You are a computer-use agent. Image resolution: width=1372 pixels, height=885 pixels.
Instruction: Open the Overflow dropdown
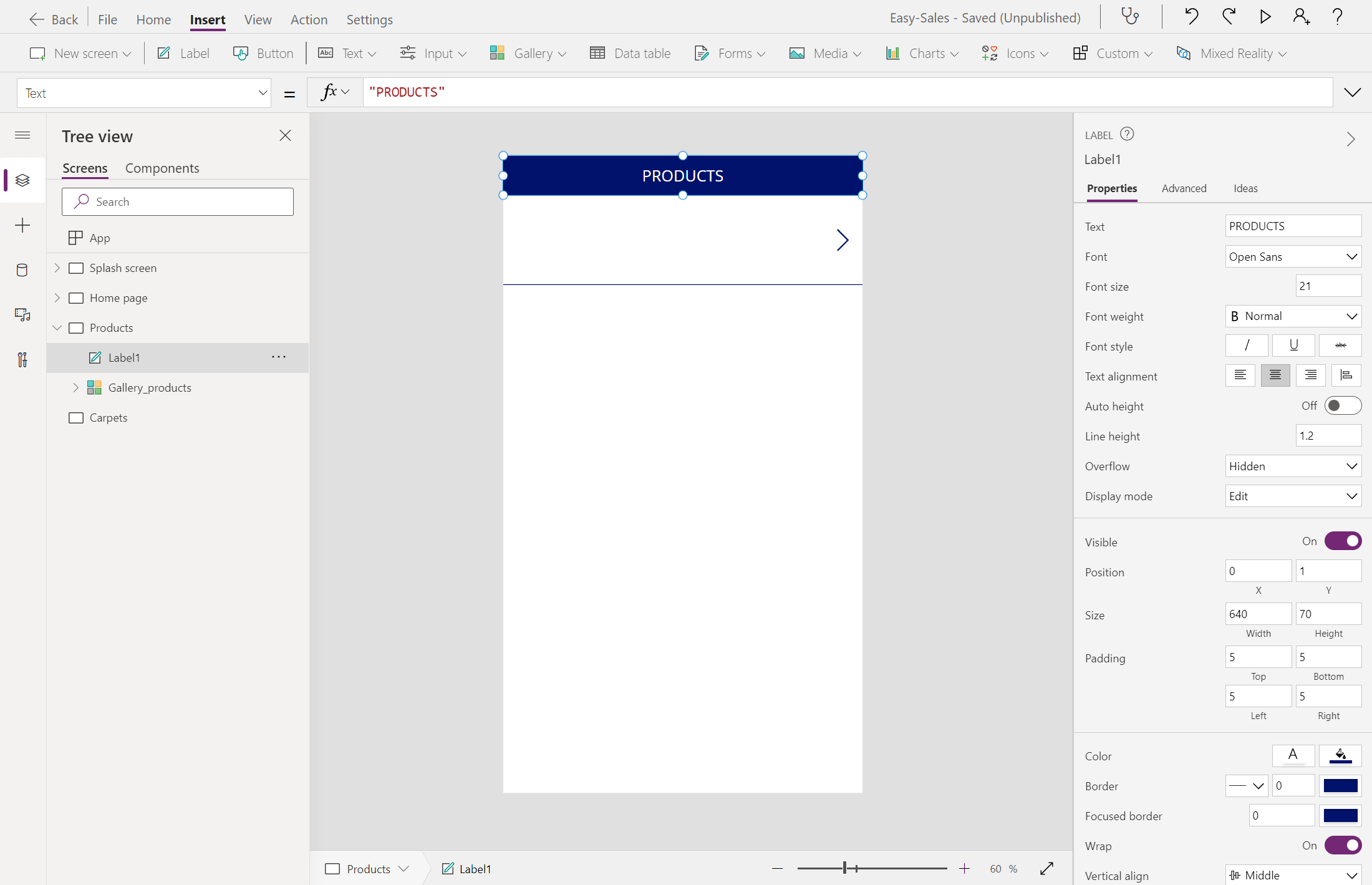(x=1293, y=466)
